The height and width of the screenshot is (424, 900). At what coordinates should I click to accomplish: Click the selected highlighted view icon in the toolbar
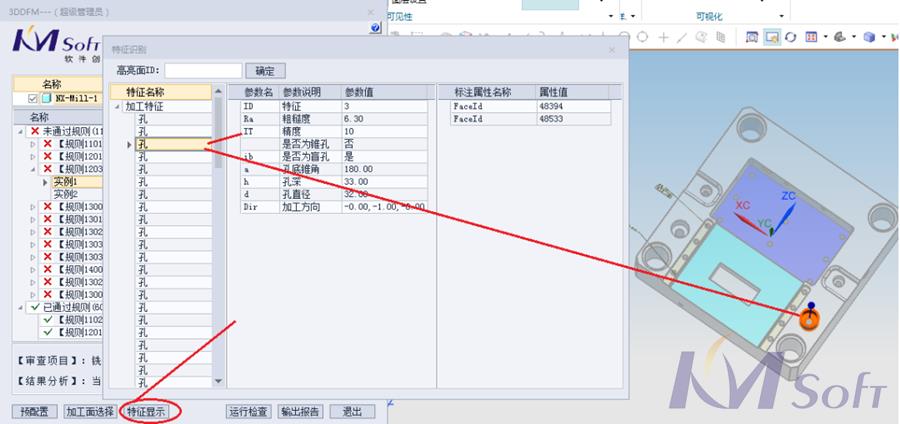point(772,37)
